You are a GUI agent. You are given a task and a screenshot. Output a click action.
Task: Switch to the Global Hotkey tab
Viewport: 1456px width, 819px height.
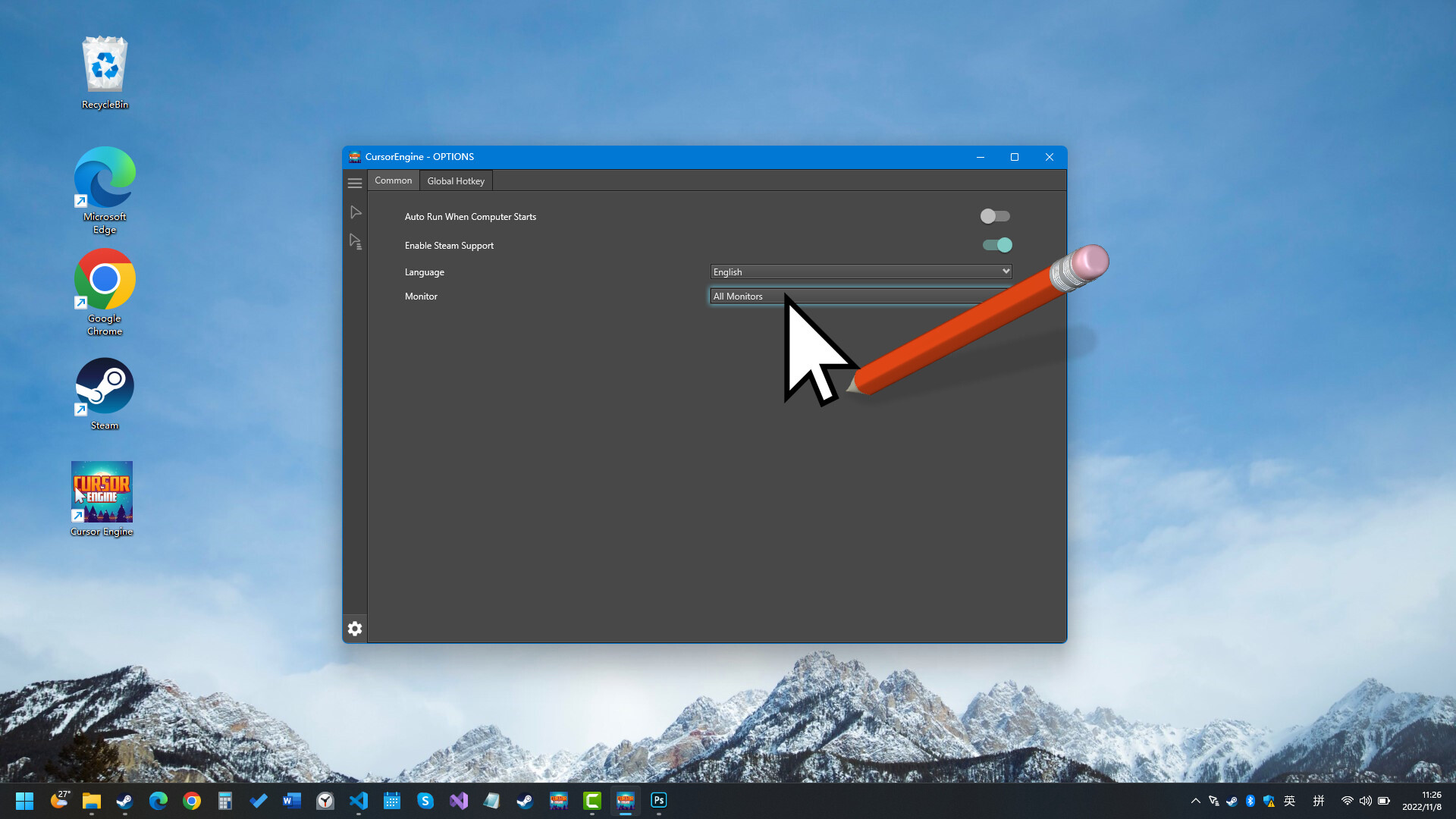[x=456, y=180]
